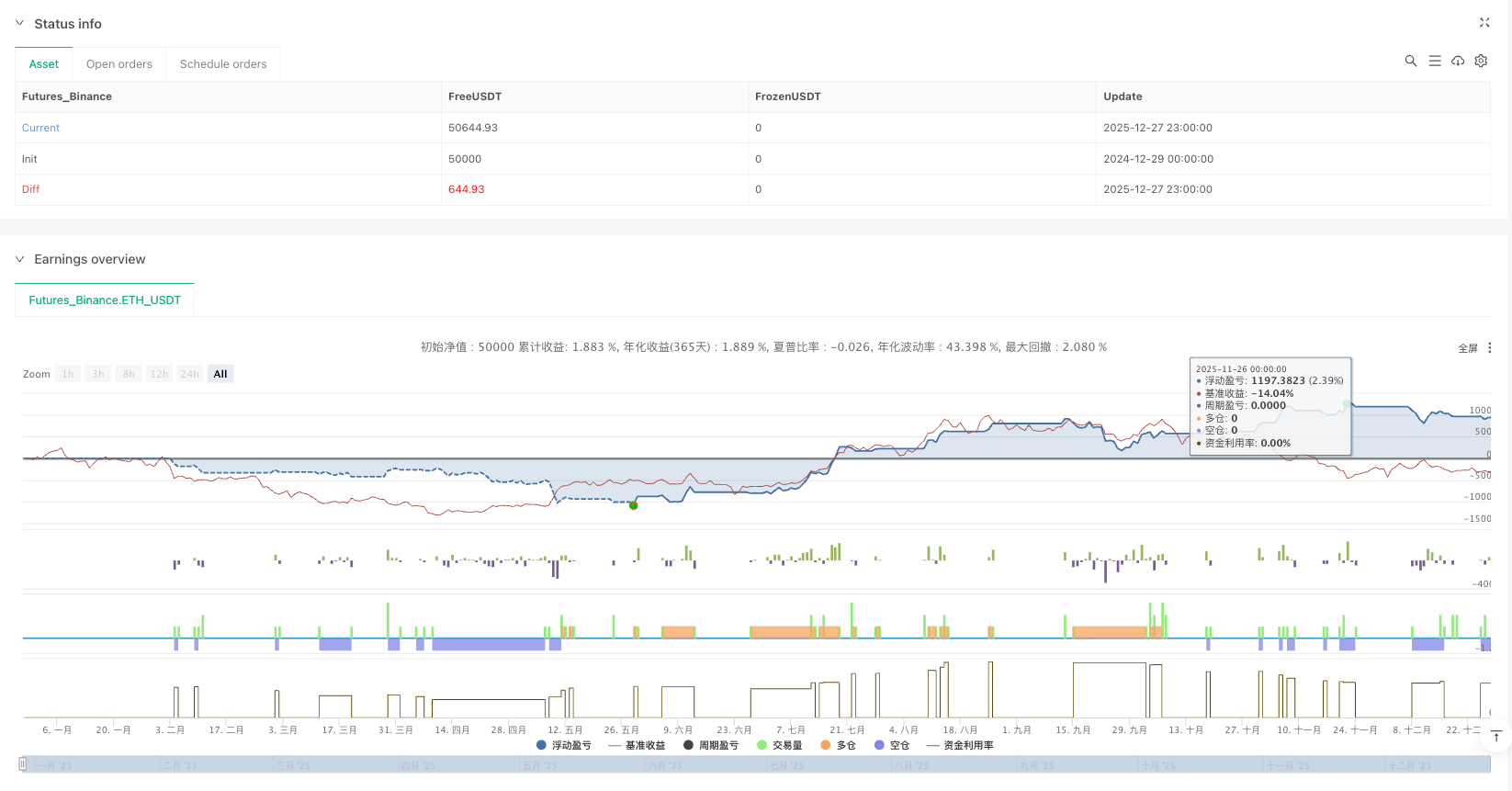Viewport: 1512px width, 791px height.
Task: Click the 全屏 fullscreen button
Action: 1467,348
